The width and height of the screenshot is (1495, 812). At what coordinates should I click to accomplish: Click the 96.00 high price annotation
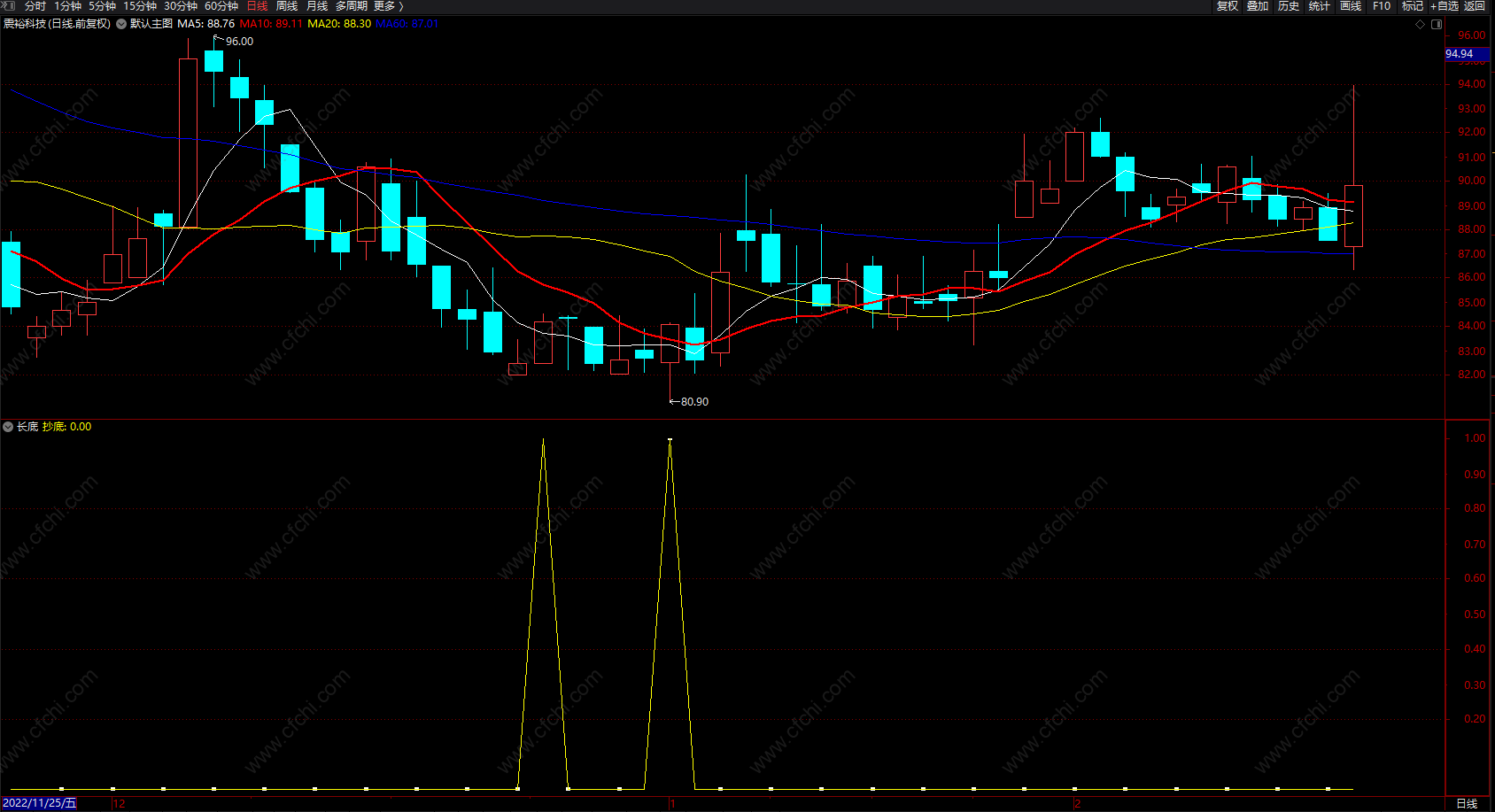click(239, 42)
